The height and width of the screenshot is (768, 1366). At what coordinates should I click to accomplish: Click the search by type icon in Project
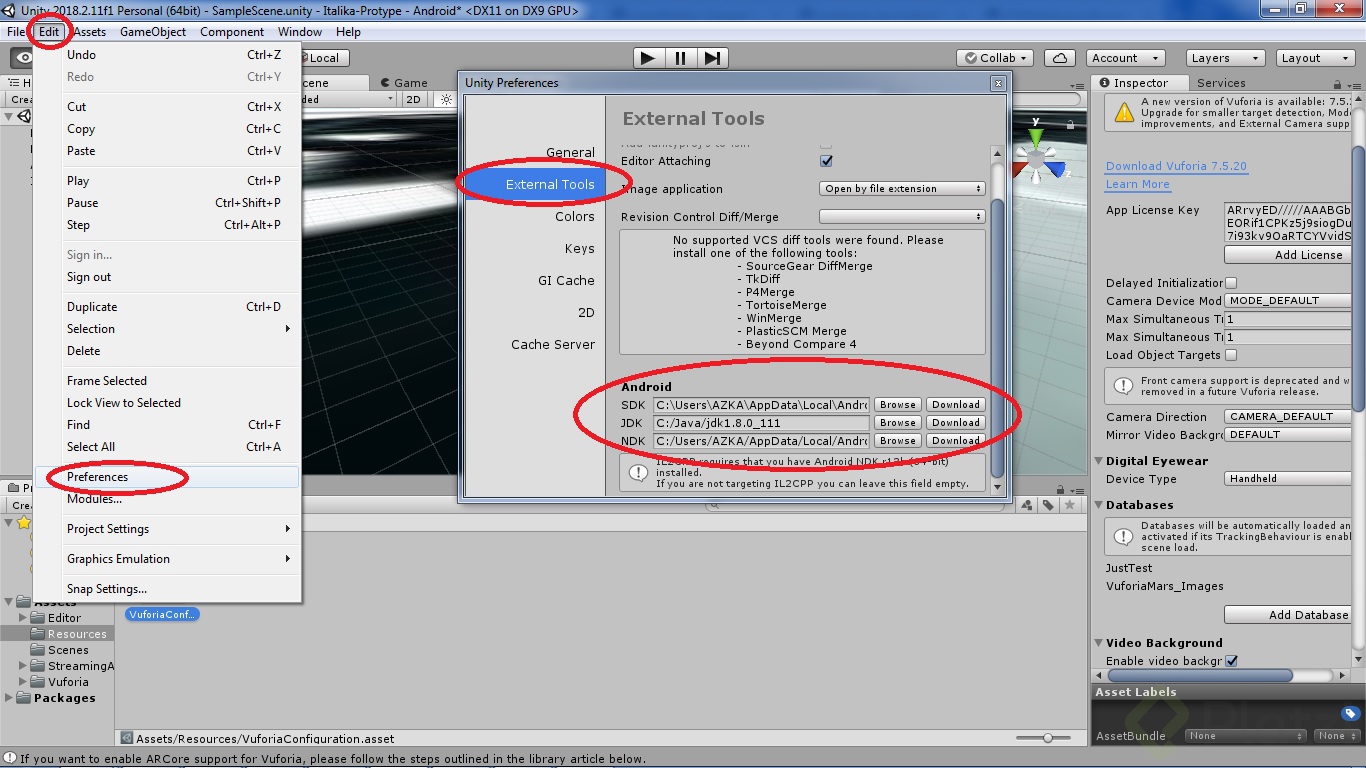point(1027,506)
